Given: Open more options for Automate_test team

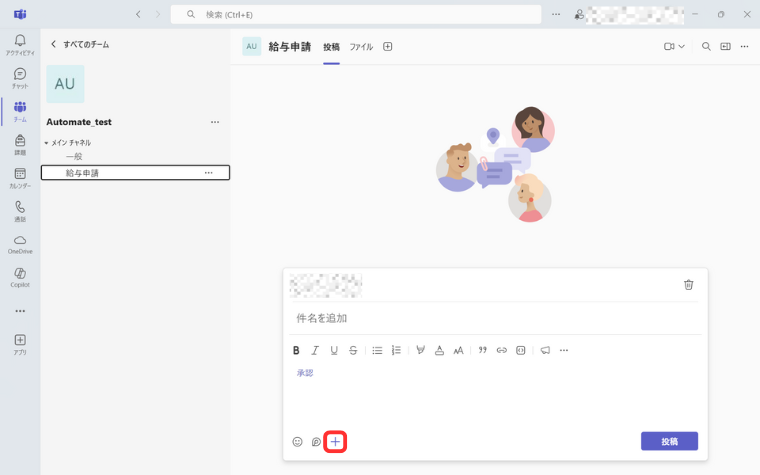Looking at the screenshot, I should pos(214,122).
